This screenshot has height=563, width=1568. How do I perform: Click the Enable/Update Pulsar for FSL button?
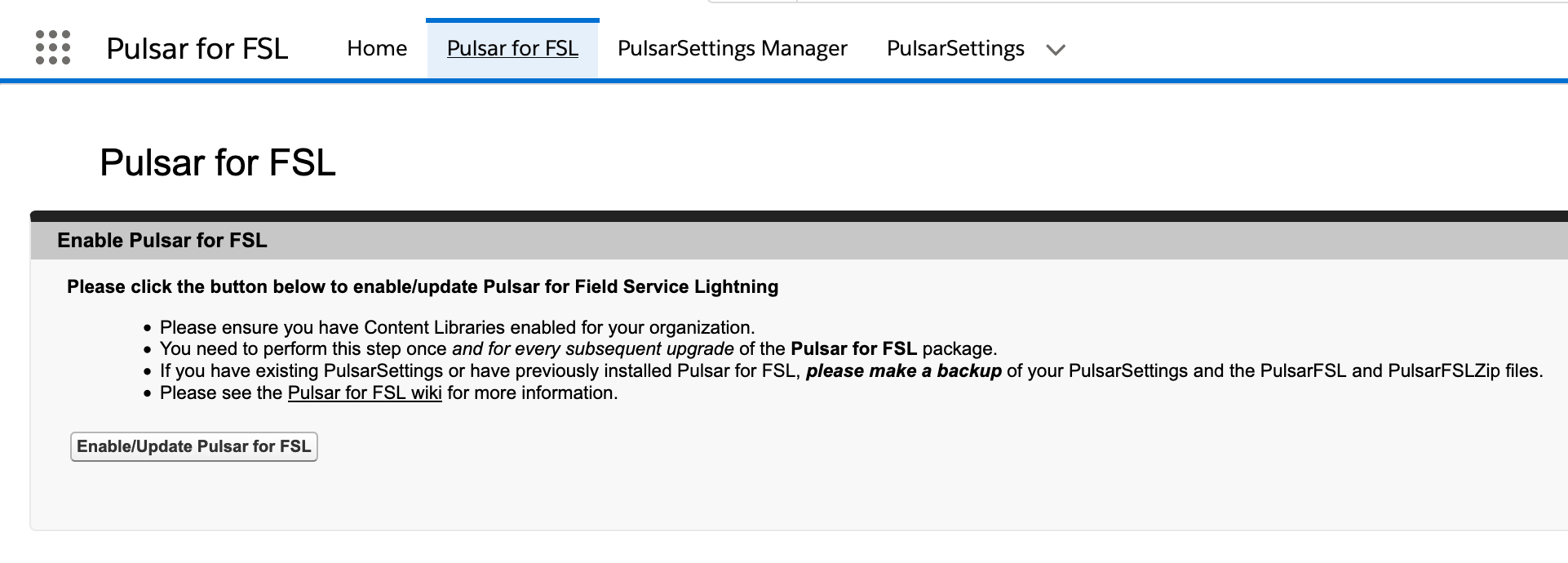(193, 446)
